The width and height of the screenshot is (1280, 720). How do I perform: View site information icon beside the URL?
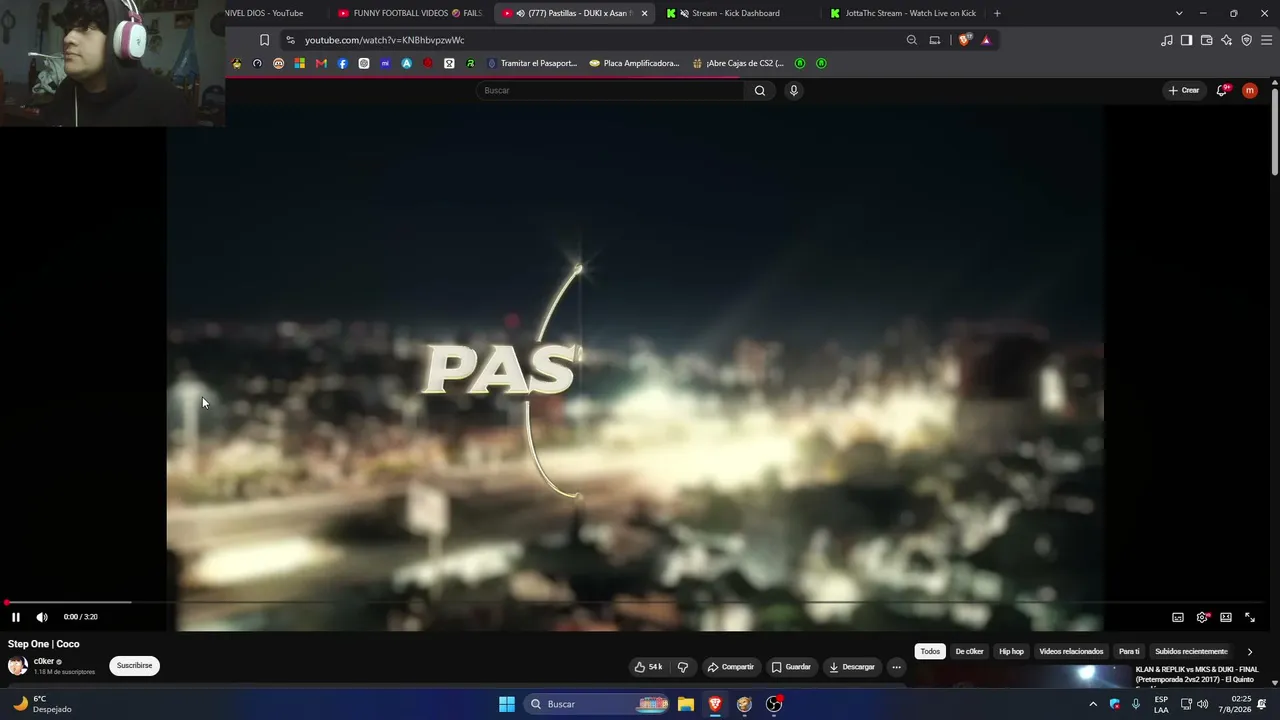(290, 40)
